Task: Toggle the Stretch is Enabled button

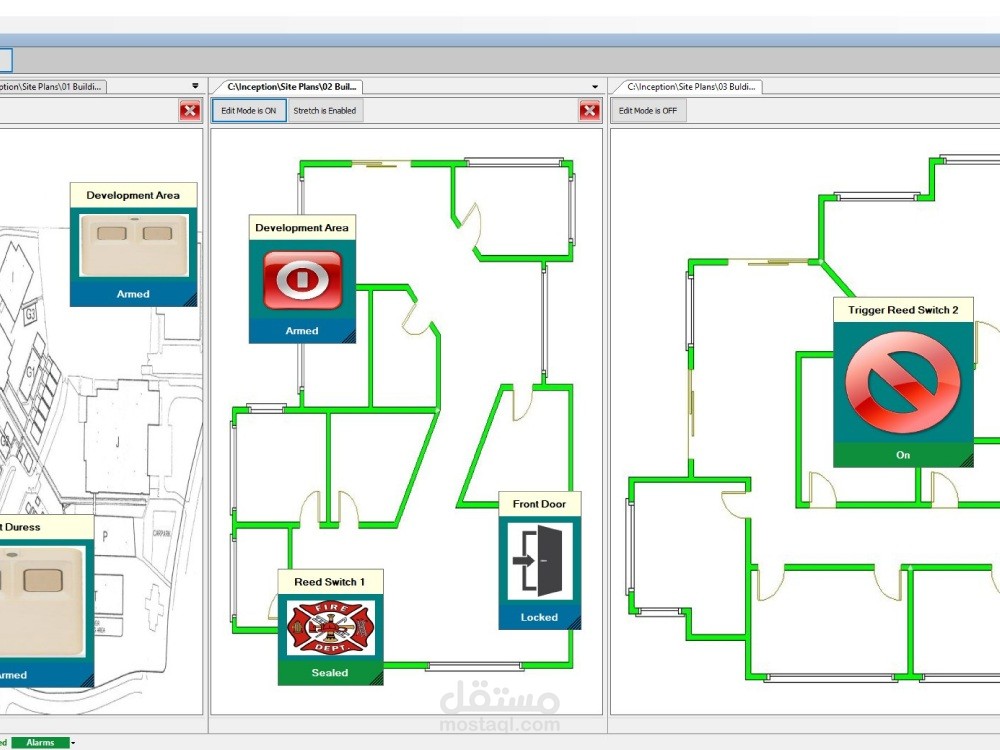Action: point(325,110)
